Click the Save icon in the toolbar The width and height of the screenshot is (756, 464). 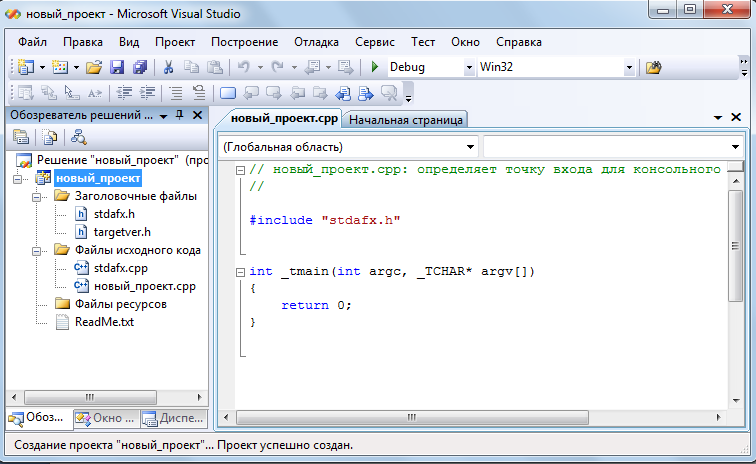click(x=117, y=67)
